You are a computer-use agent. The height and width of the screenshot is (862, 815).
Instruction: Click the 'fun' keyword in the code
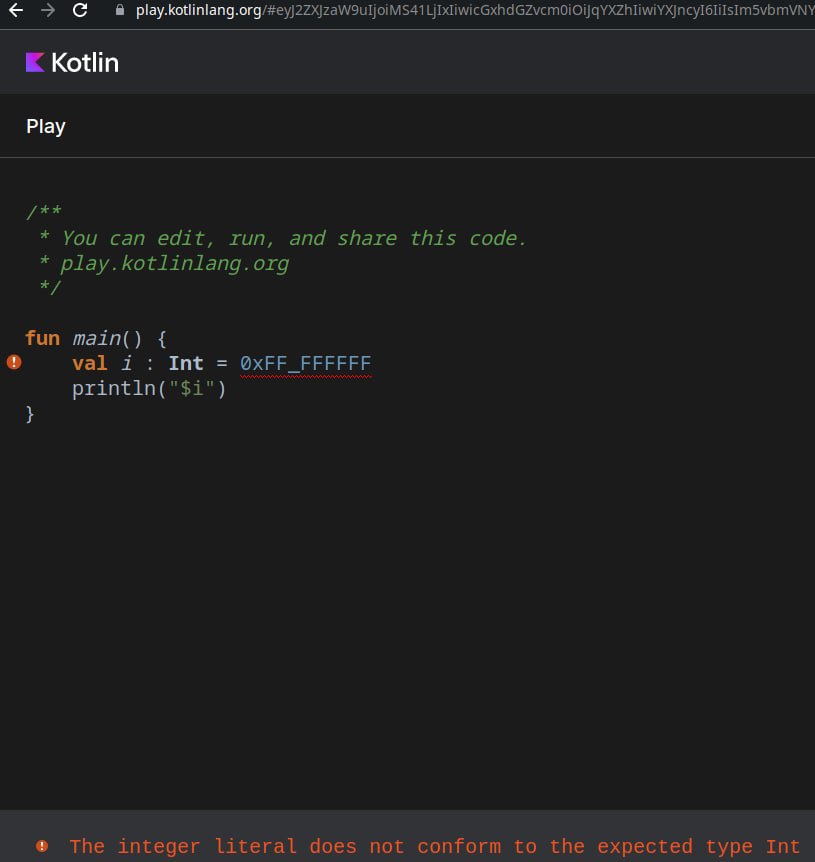[x=42, y=338]
